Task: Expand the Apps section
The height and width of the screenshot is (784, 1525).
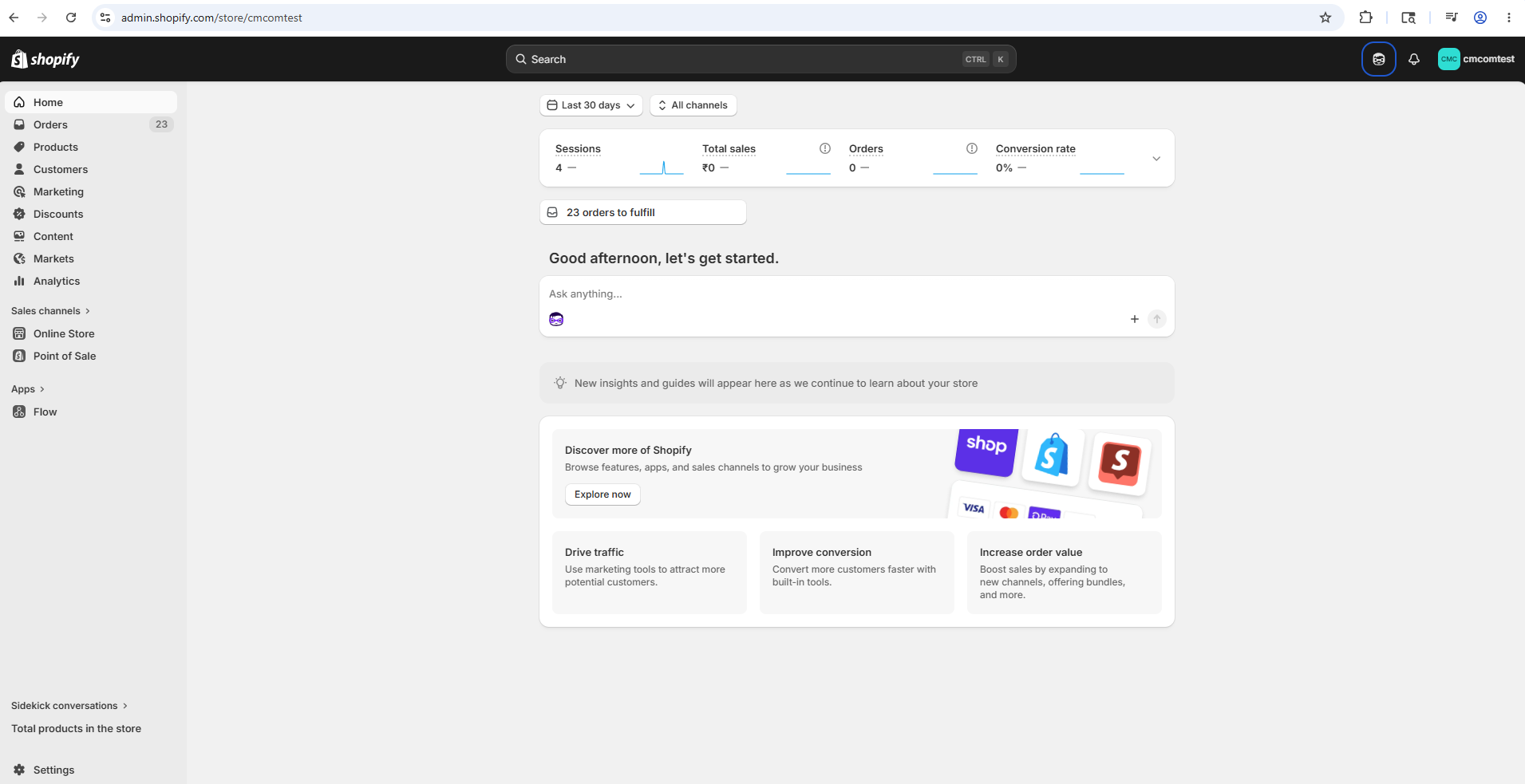Action: (28, 389)
